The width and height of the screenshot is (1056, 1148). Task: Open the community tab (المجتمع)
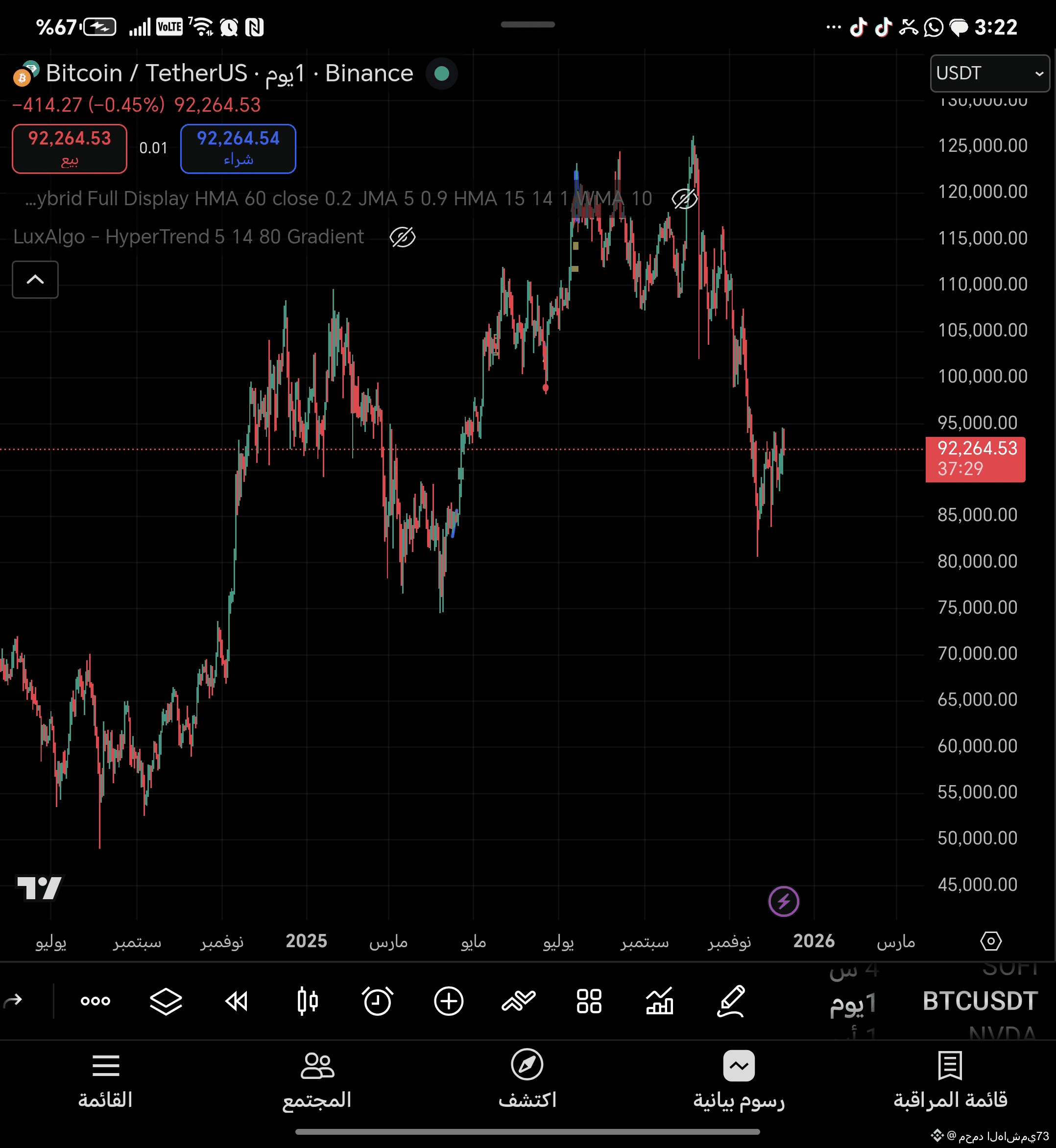[x=317, y=1079]
